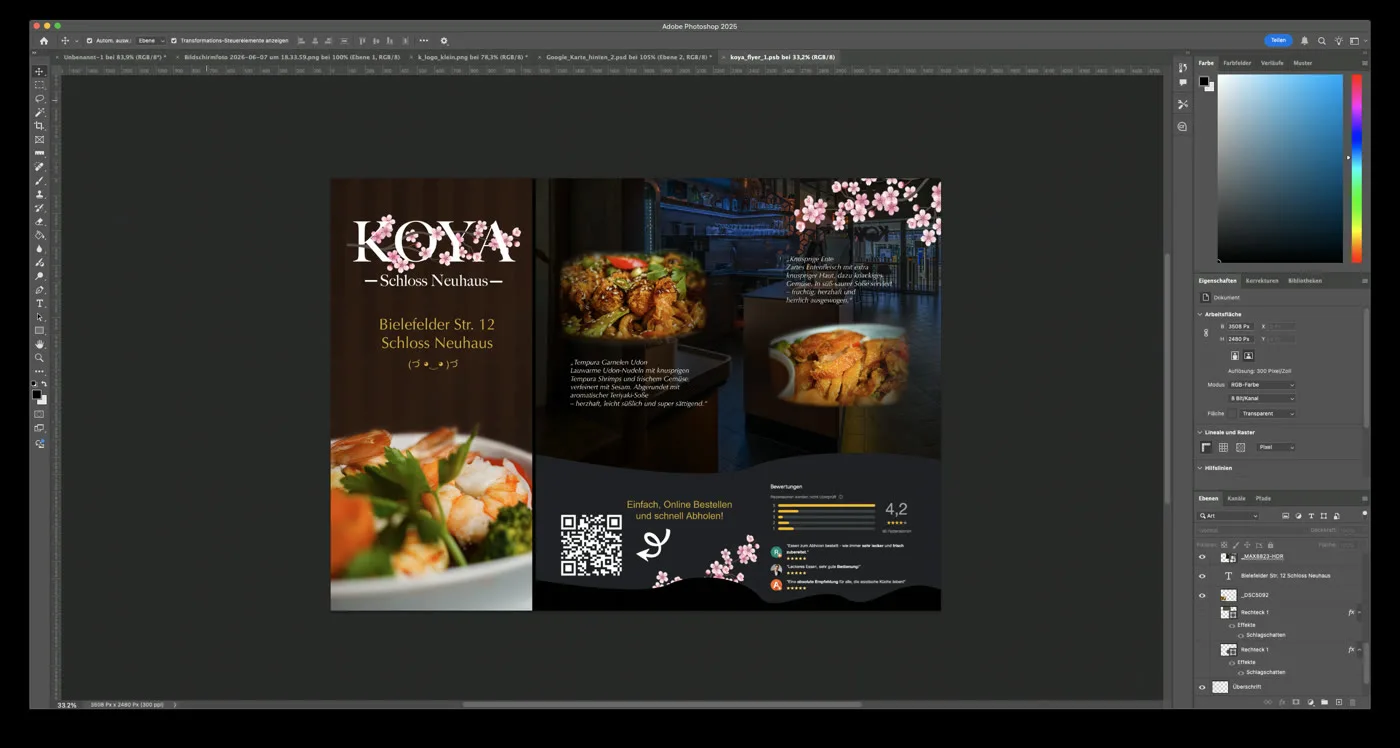Image resolution: width=1400 pixels, height=748 pixels.
Task: Open notifications bell icon
Action: [x=1304, y=41]
